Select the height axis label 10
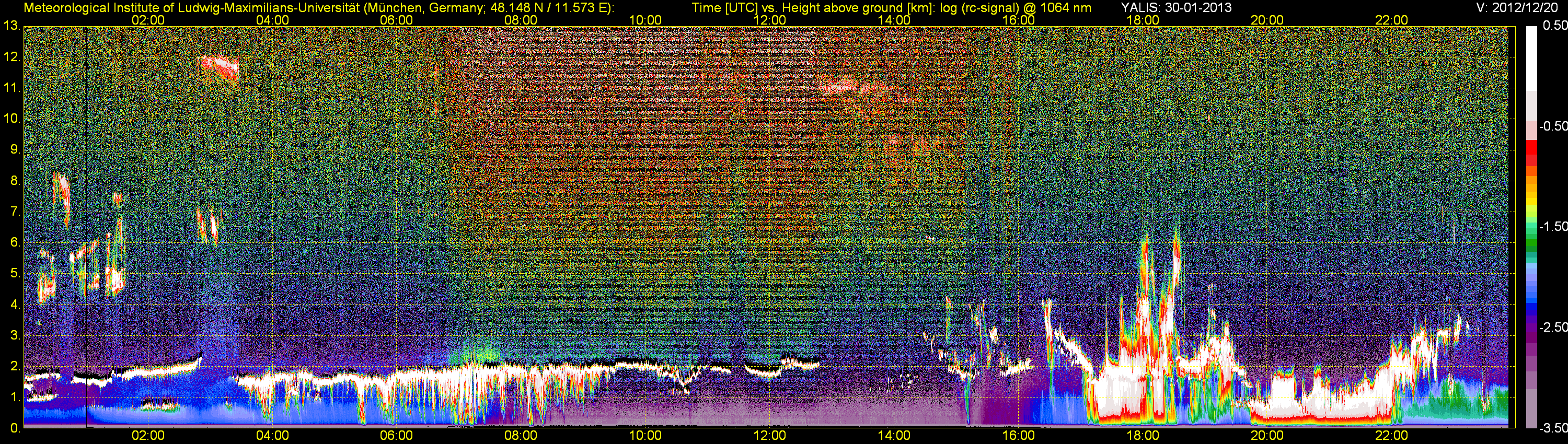1568x444 pixels. [x=11, y=119]
